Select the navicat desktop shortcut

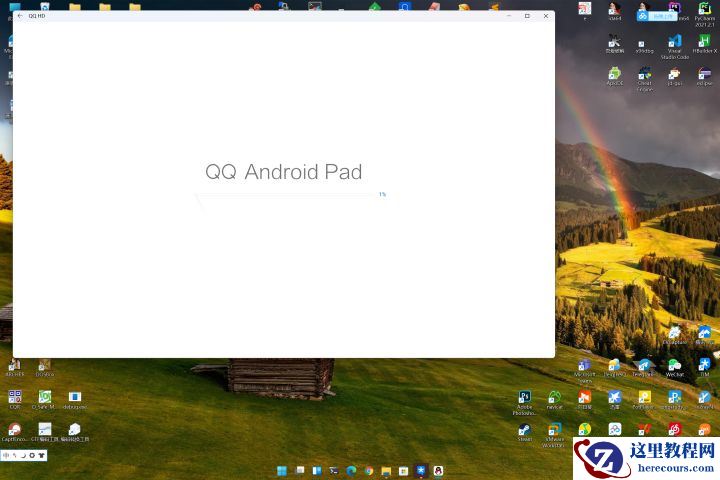554,400
